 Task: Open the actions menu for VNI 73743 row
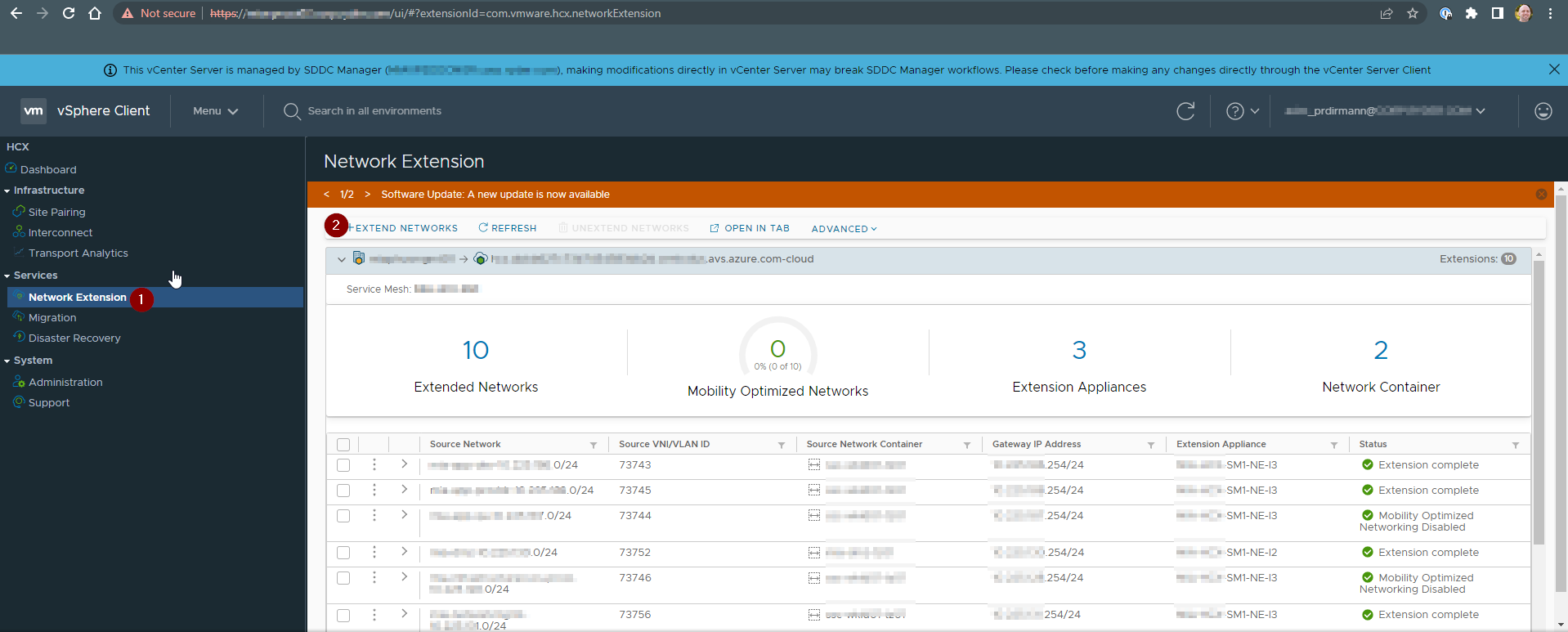pos(374,464)
